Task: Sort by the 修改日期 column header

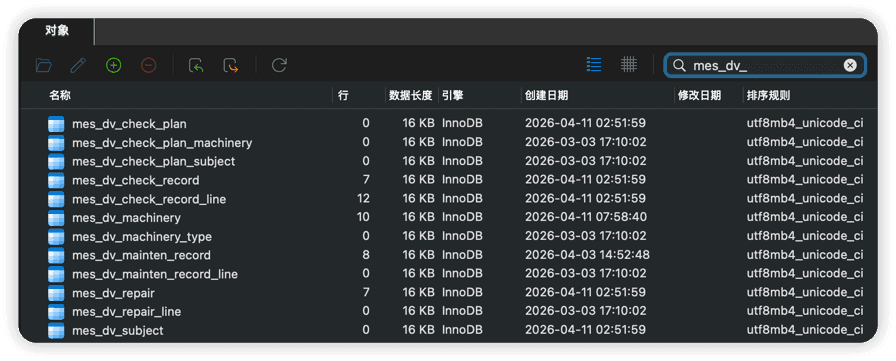Action: (699, 95)
